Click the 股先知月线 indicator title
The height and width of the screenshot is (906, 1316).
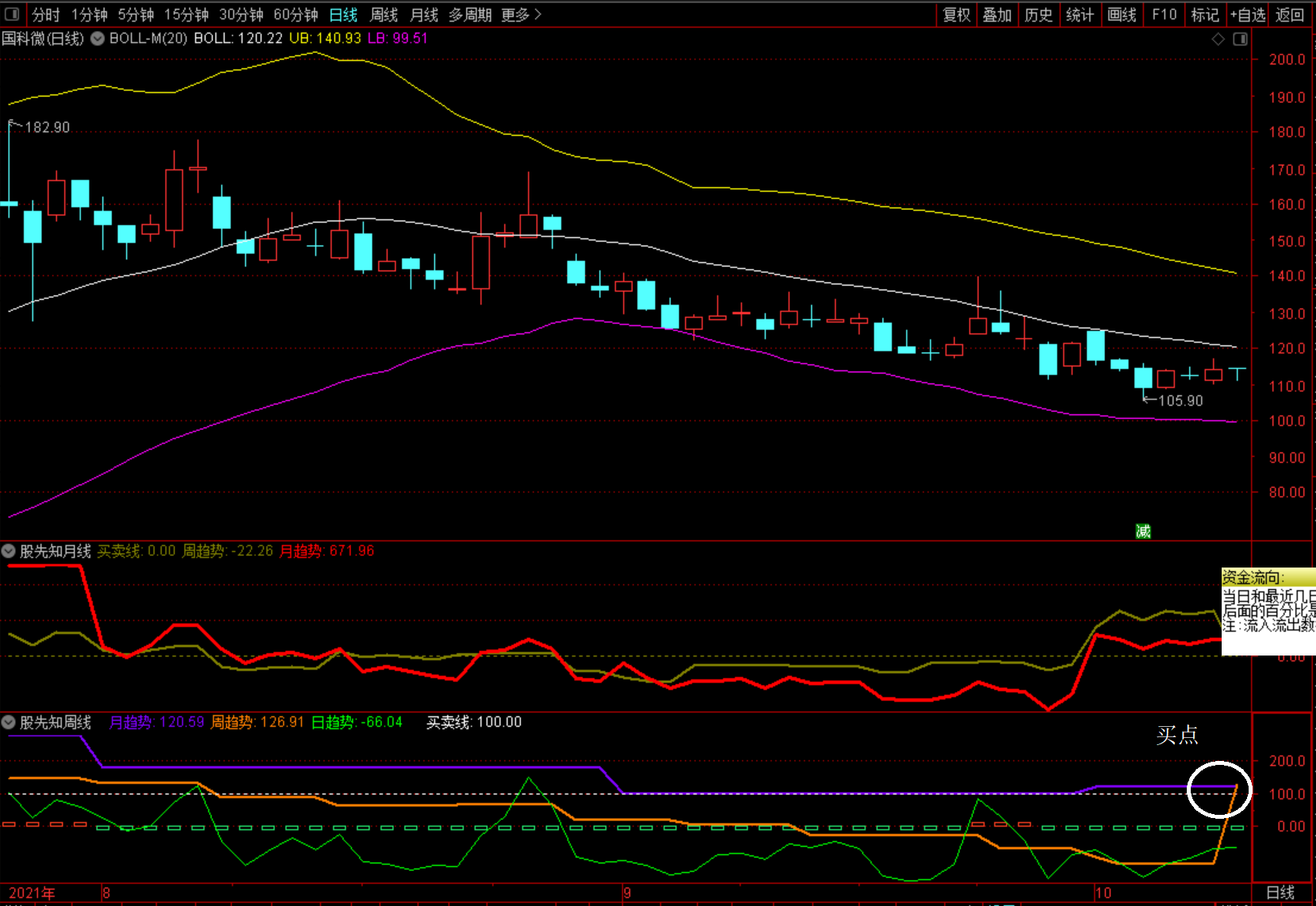pyautogui.click(x=55, y=550)
